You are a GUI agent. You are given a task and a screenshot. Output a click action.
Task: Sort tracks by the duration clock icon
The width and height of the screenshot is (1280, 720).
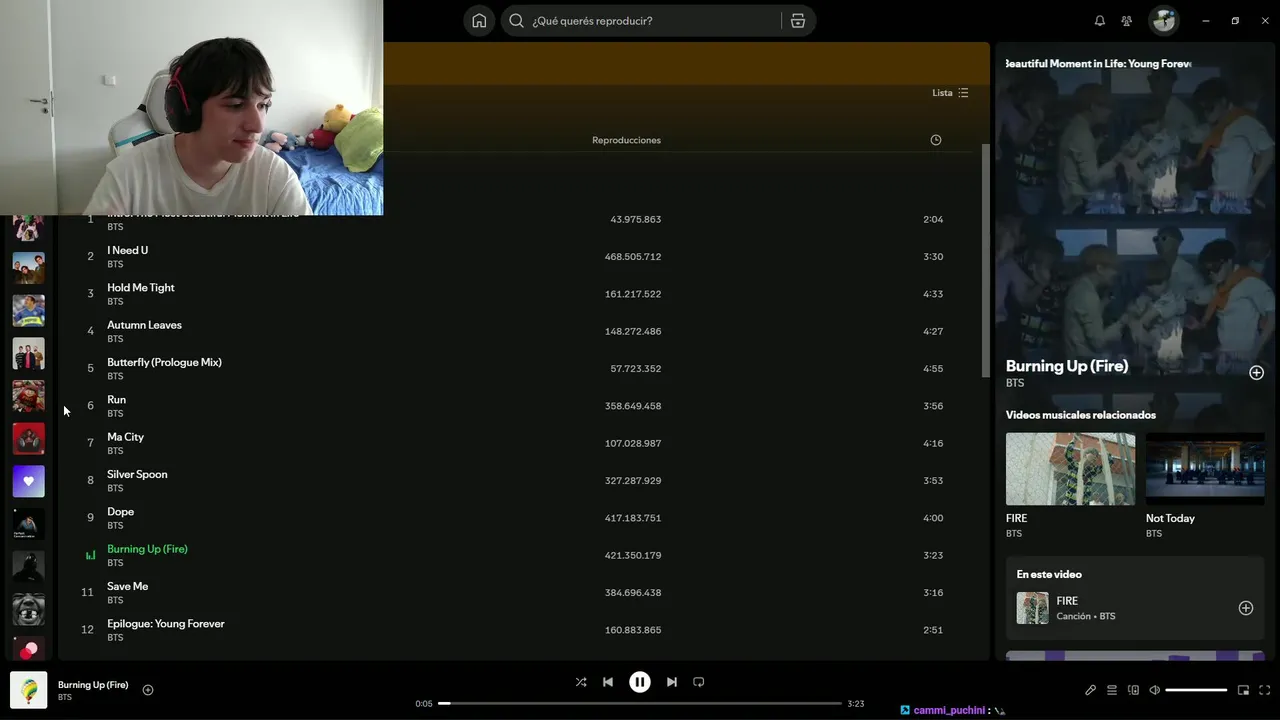pyautogui.click(x=936, y=140)
